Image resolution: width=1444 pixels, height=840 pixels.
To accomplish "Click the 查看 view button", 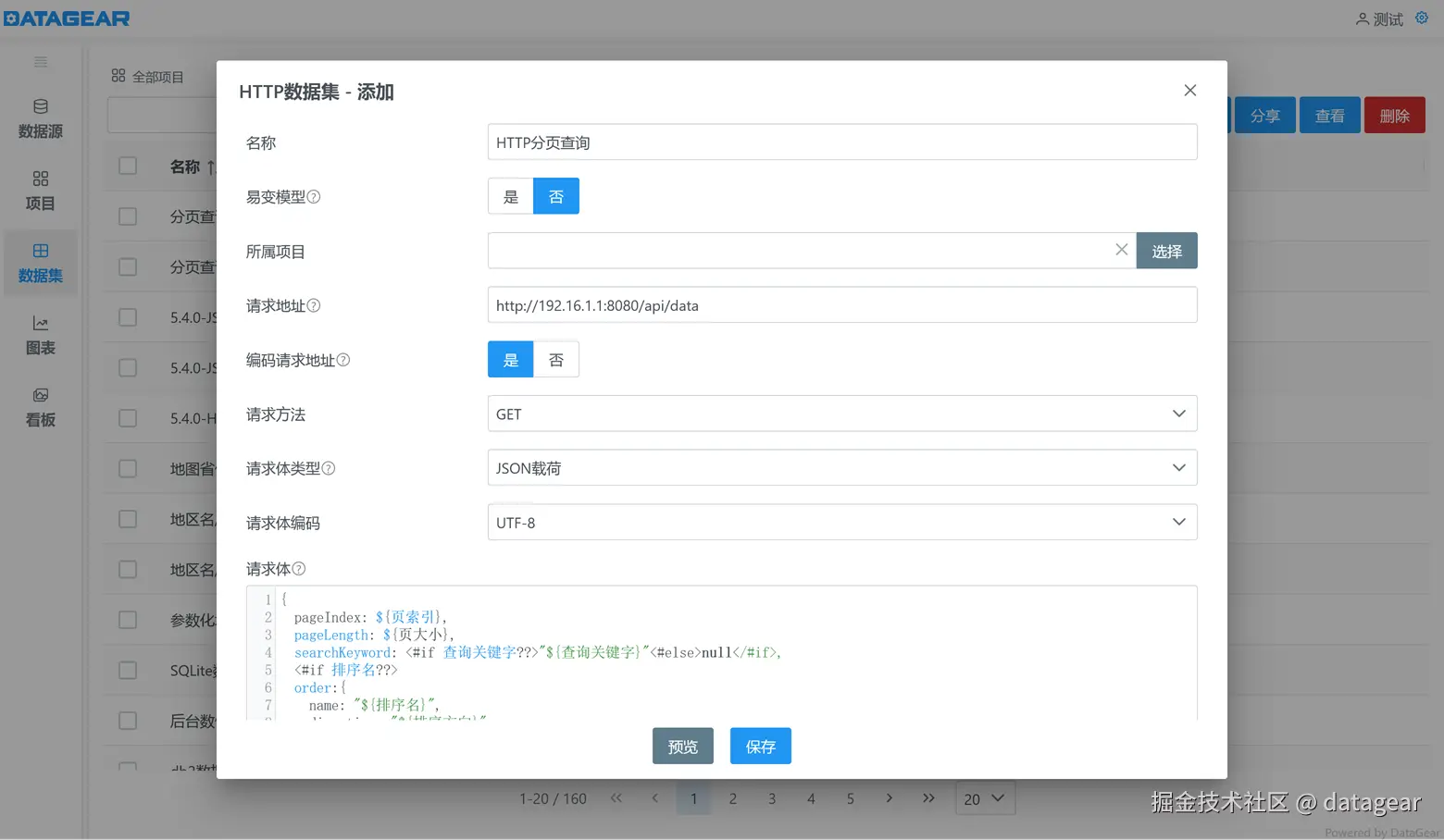I will tap(1330, 116).
